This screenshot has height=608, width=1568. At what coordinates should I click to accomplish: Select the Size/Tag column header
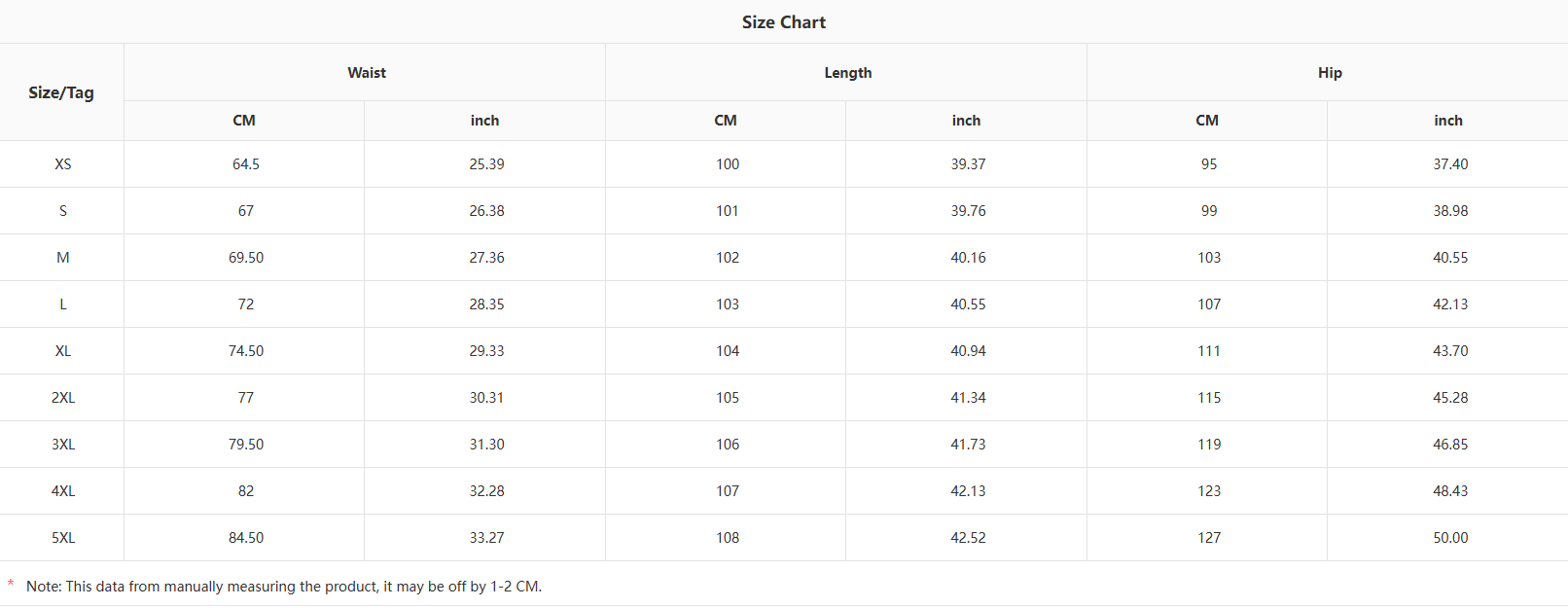coord(61,92)
